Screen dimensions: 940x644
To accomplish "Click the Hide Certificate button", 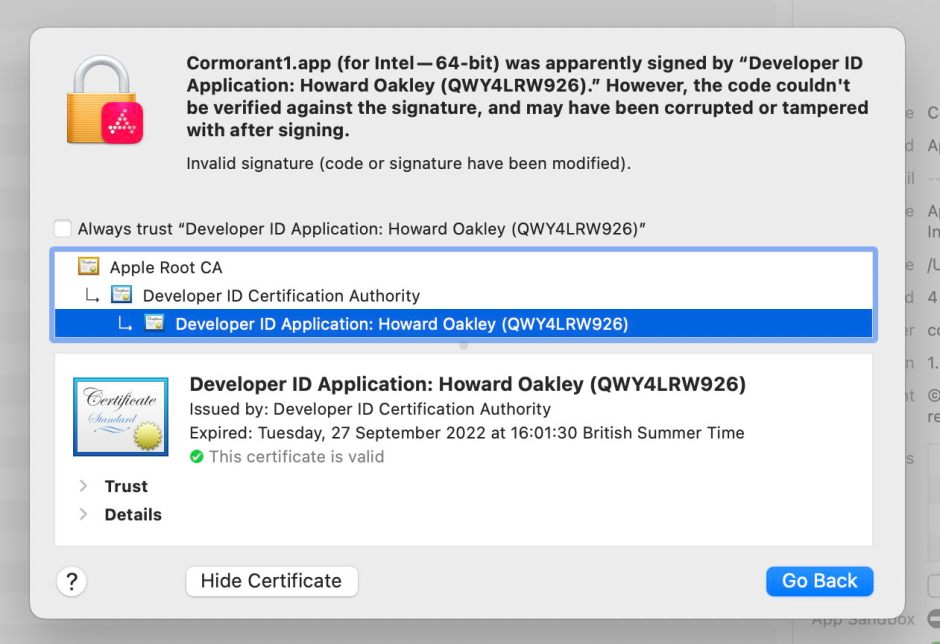I will (271, 581).
